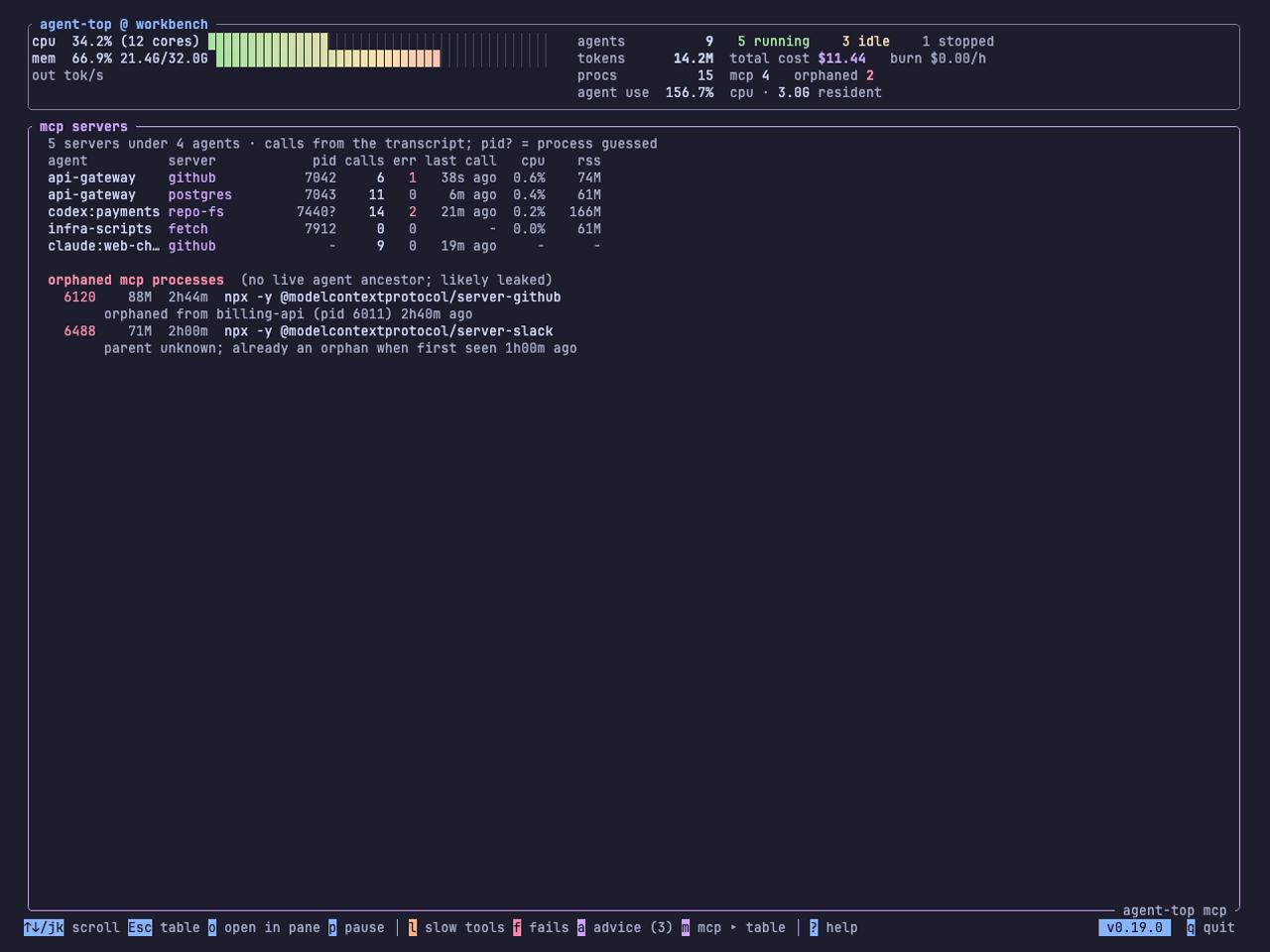Image resolution: width=1270 pixels, height=952 pixels.
Task: Click the "err" column header
Action: [405, 161]
